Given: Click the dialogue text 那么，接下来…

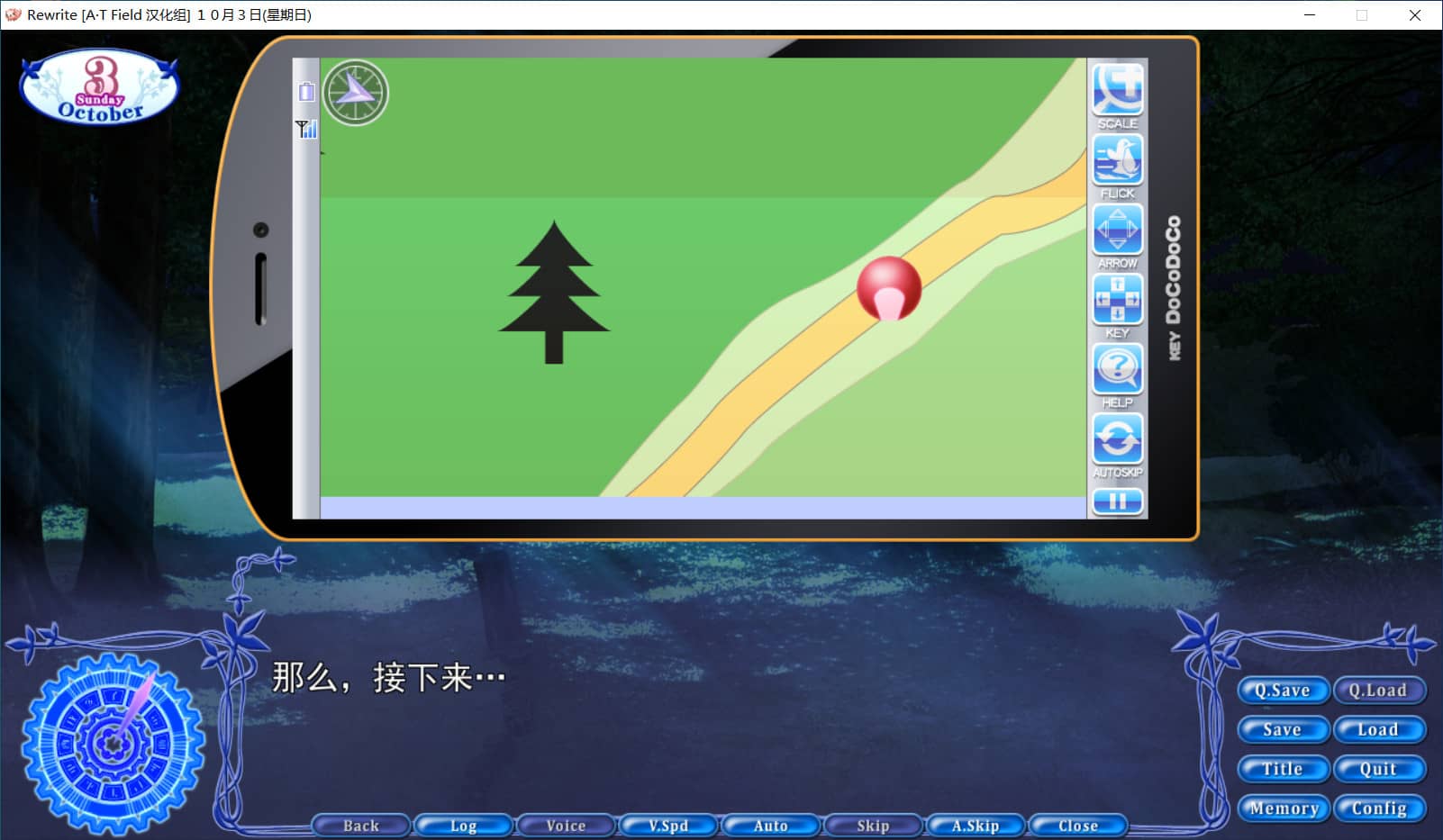Looking at the screenshot, I should [388, 677].
